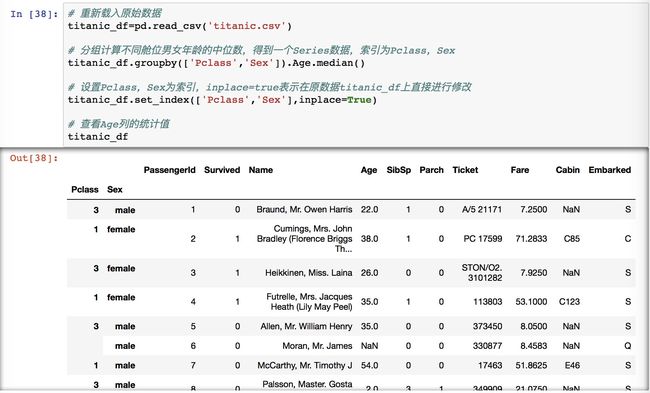Image resolution: width=650 pixels, height=393 pixels.
Task: Click the Parch column header
Action: tap(432, 170)
